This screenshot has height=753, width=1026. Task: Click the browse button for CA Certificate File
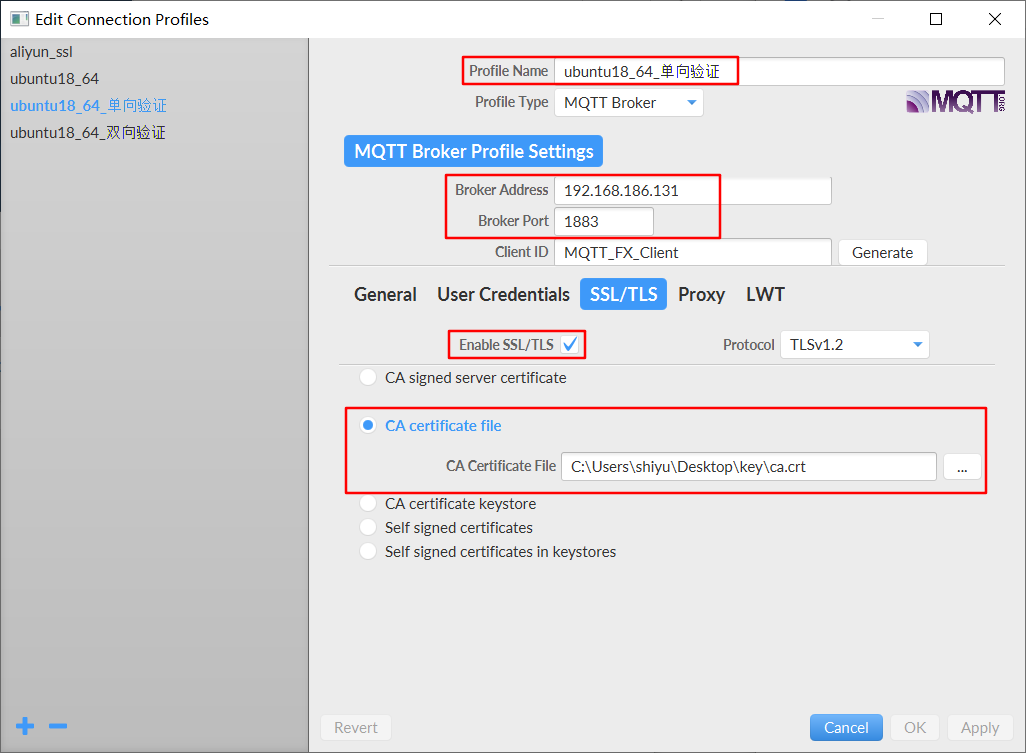961,466
